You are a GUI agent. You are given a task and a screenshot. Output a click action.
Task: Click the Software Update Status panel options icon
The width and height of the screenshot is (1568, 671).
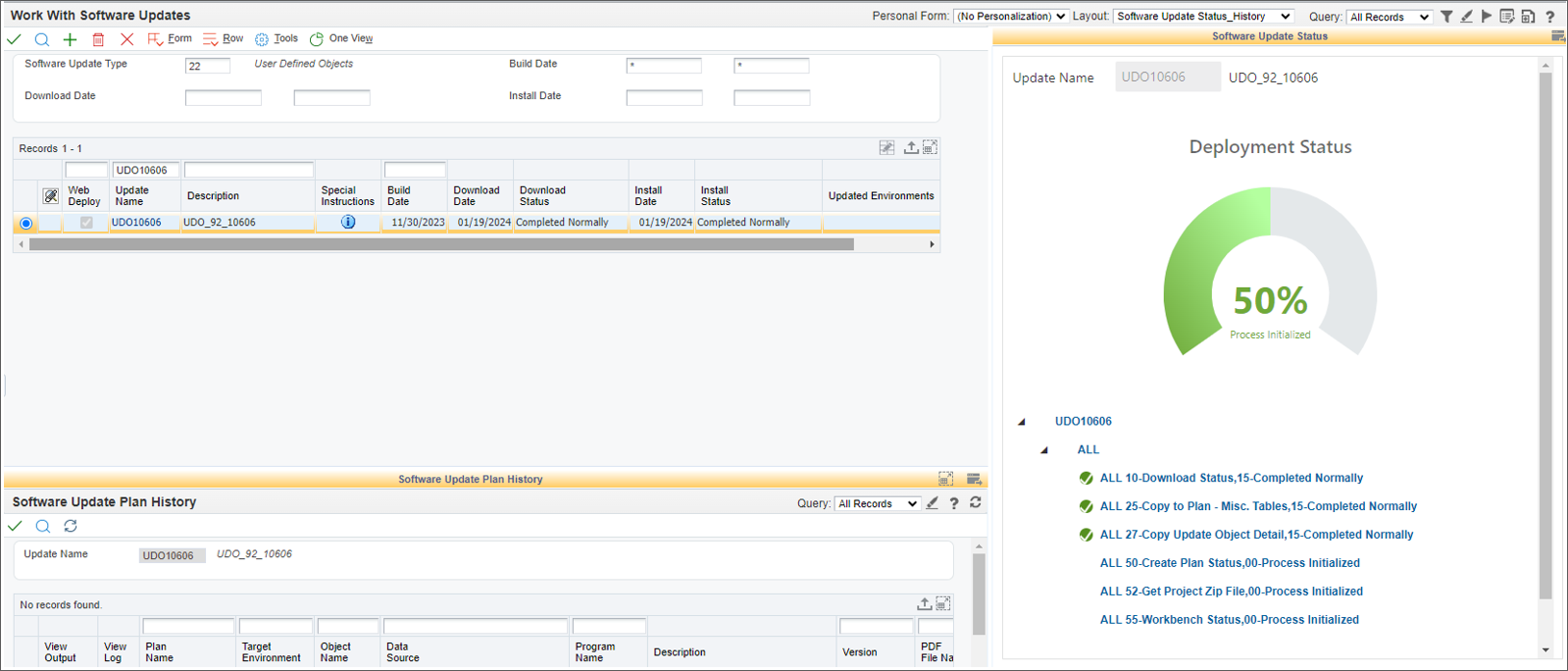(x=1558, y=36)
